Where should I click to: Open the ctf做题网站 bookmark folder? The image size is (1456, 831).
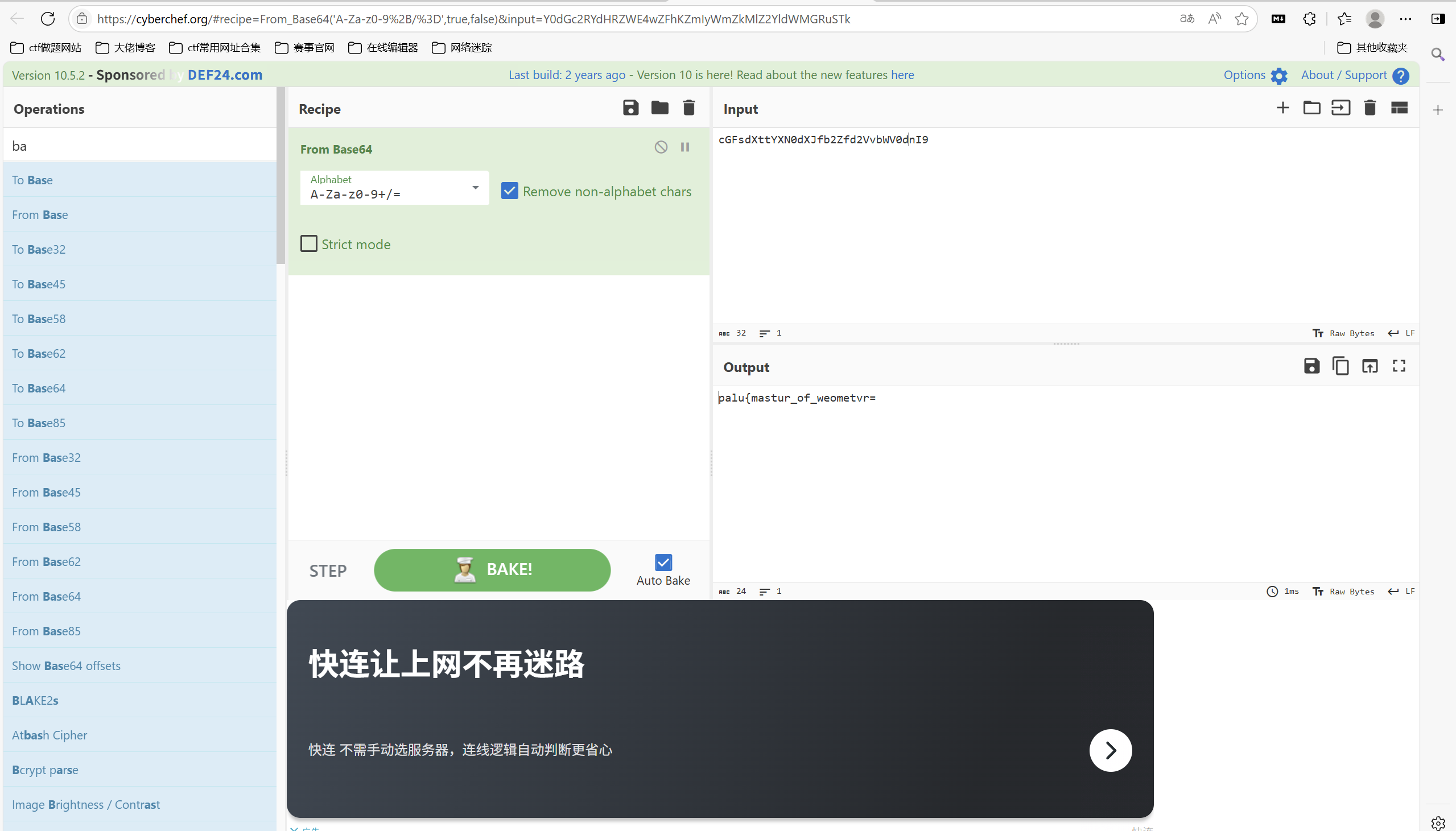[46, 47]
